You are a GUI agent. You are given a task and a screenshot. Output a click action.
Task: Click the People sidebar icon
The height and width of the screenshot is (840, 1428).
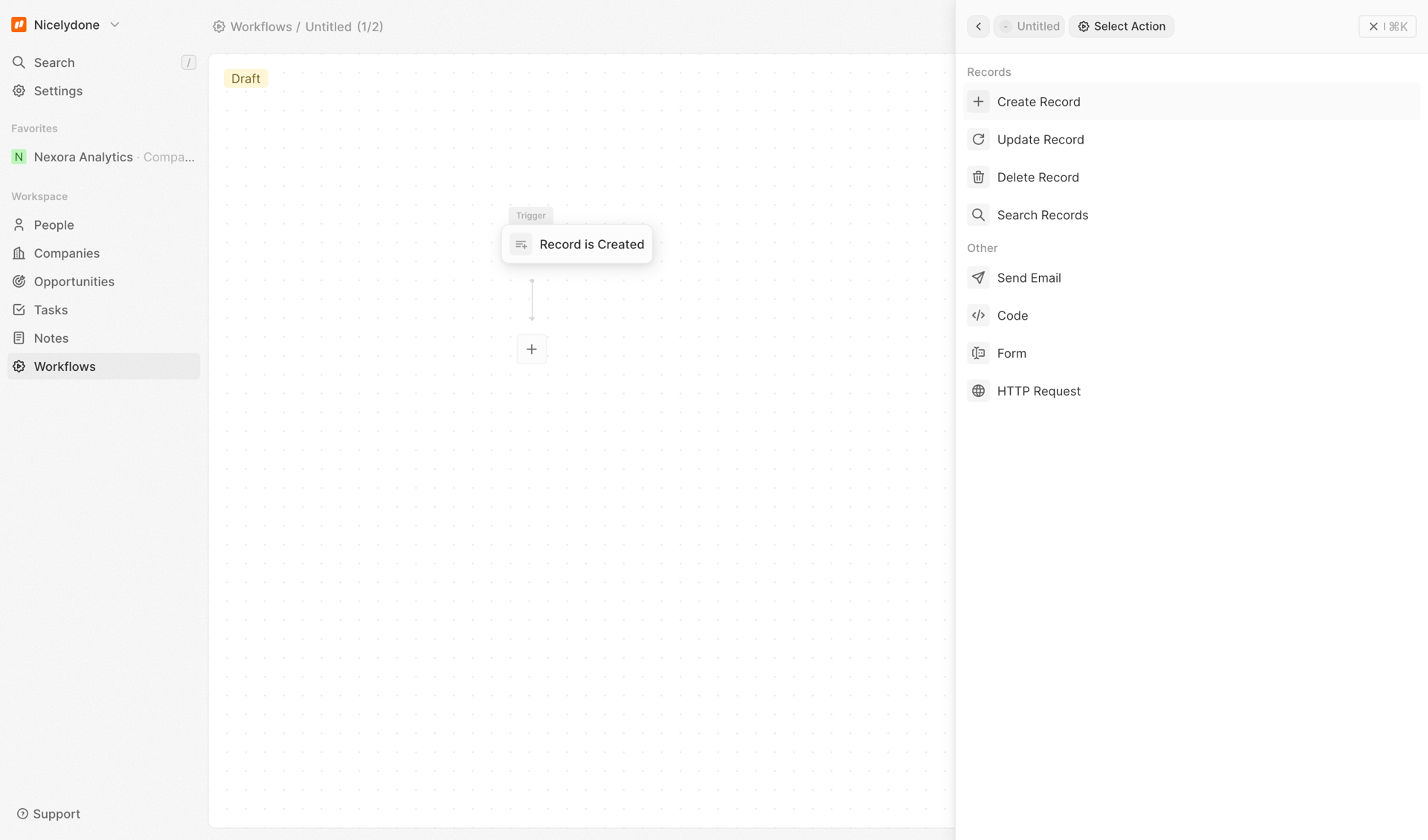(x=19, y=224)
